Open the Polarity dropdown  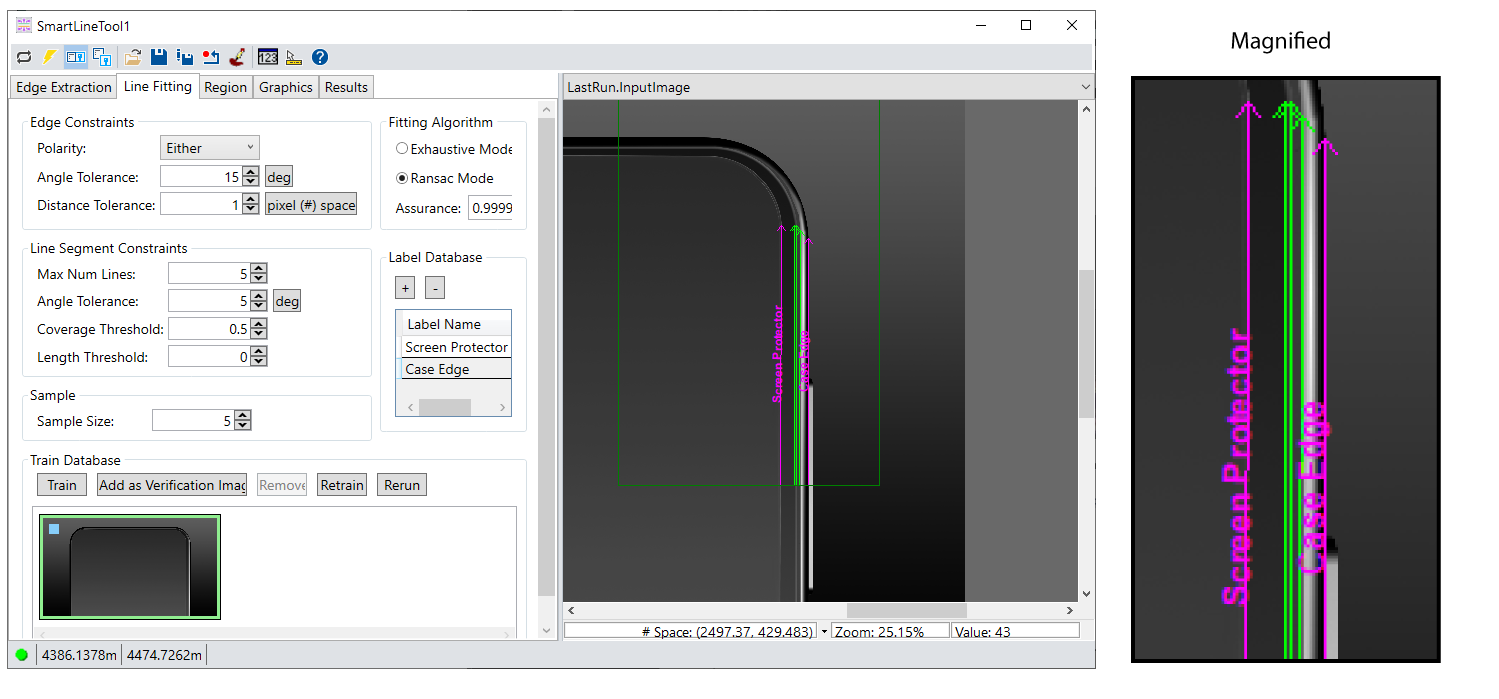click(209, 148)
